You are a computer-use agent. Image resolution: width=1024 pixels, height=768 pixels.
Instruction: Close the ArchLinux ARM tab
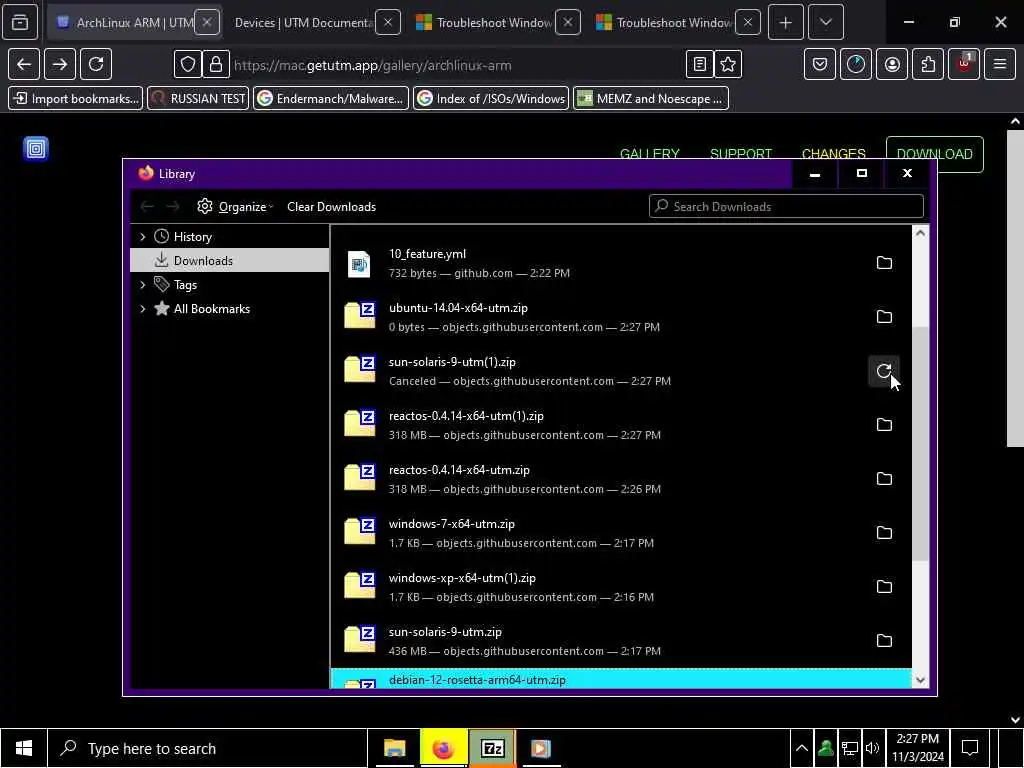pos(207,22)
